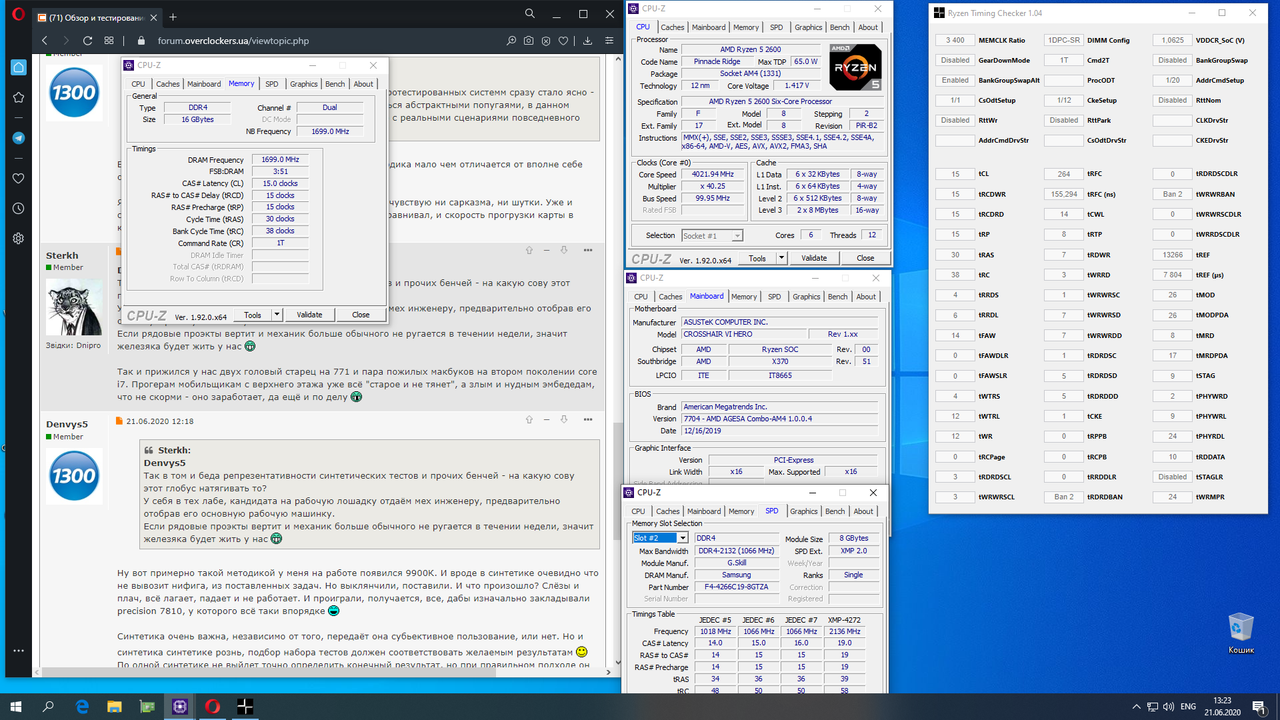Viewport: 1280px width, 720px height.
Task: Open the Windows Start menu
Action: tap(17, 706)
